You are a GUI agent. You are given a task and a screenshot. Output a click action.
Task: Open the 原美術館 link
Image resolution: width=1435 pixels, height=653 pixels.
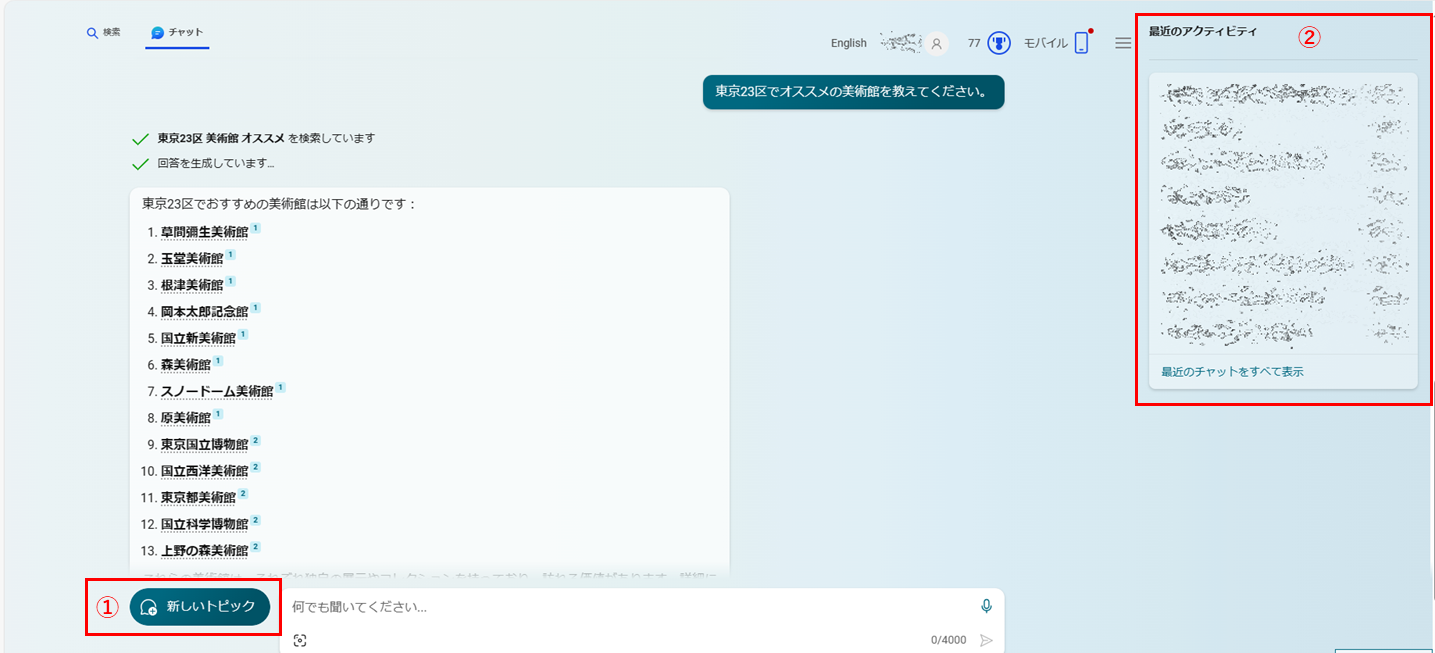(x=186, y=417)
